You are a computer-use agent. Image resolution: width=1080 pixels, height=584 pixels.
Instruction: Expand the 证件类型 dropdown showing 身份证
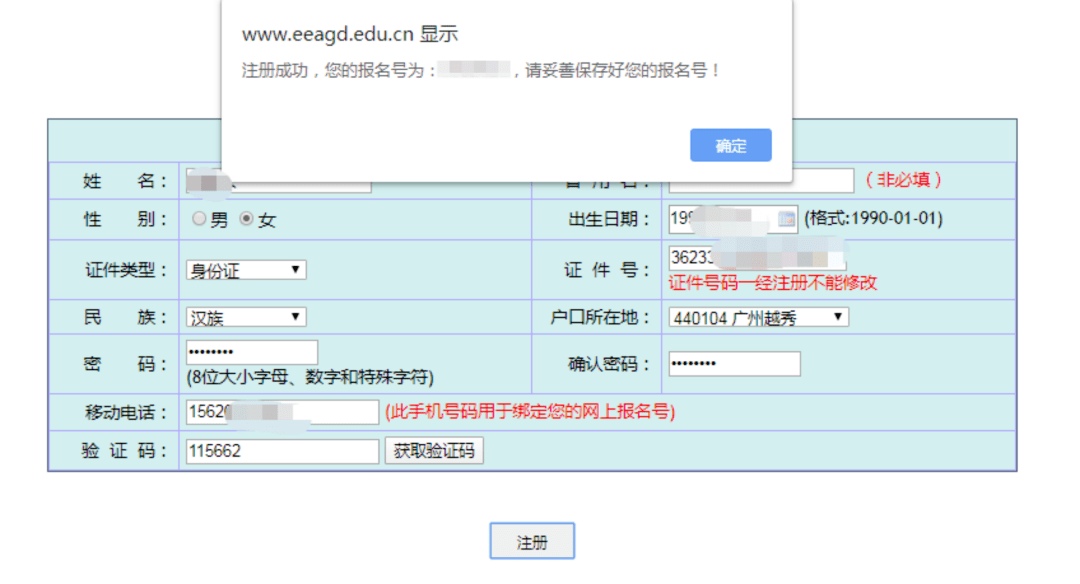pos(246,270)
